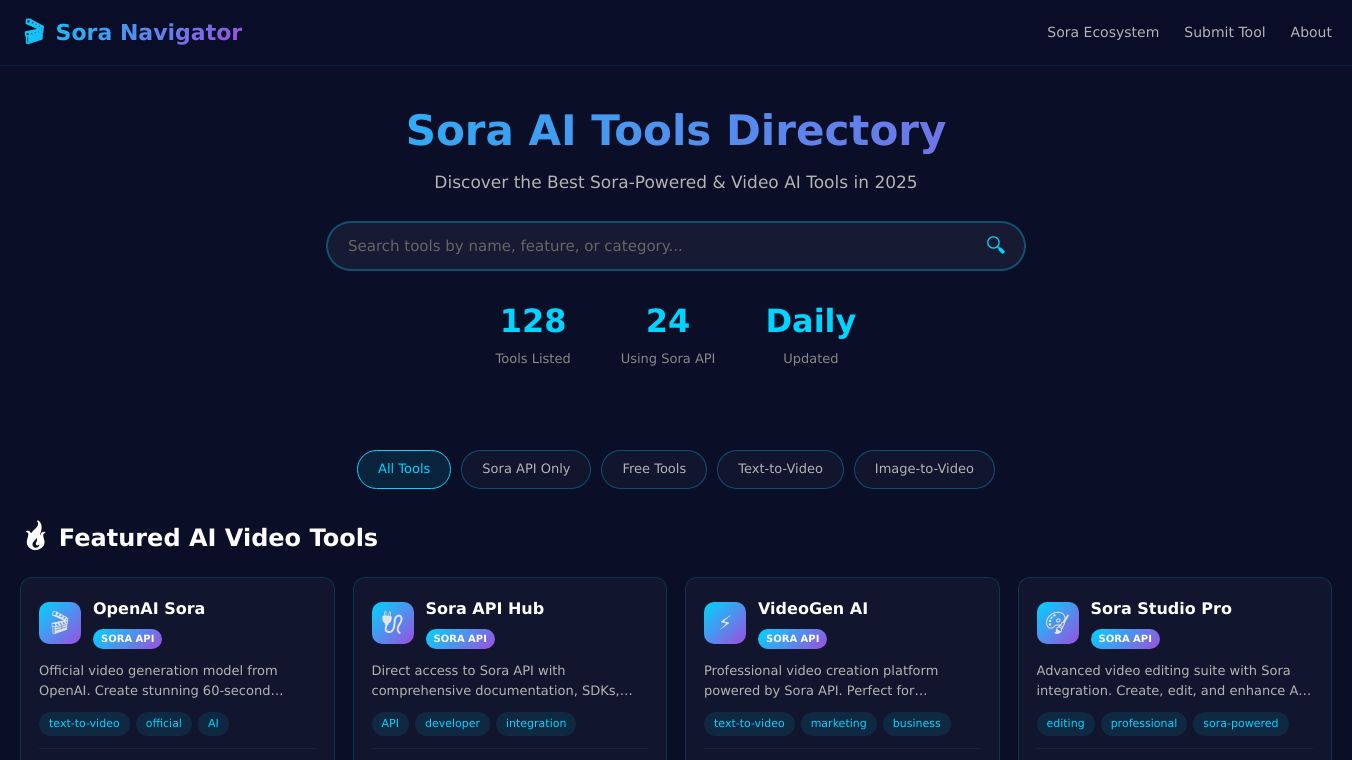
Task: Click the 24 Using Sora API stat
Action: click(668, 335)
